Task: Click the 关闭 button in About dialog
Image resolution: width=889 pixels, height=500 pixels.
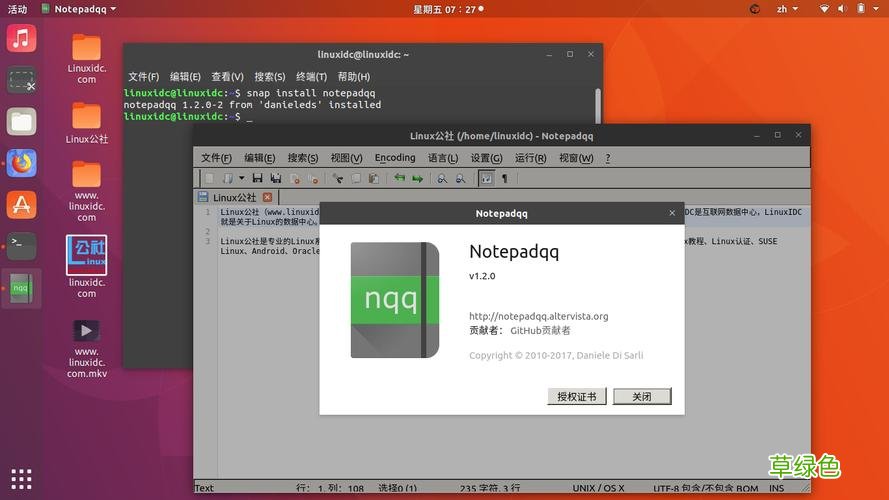Action: [x=642, y=396]
